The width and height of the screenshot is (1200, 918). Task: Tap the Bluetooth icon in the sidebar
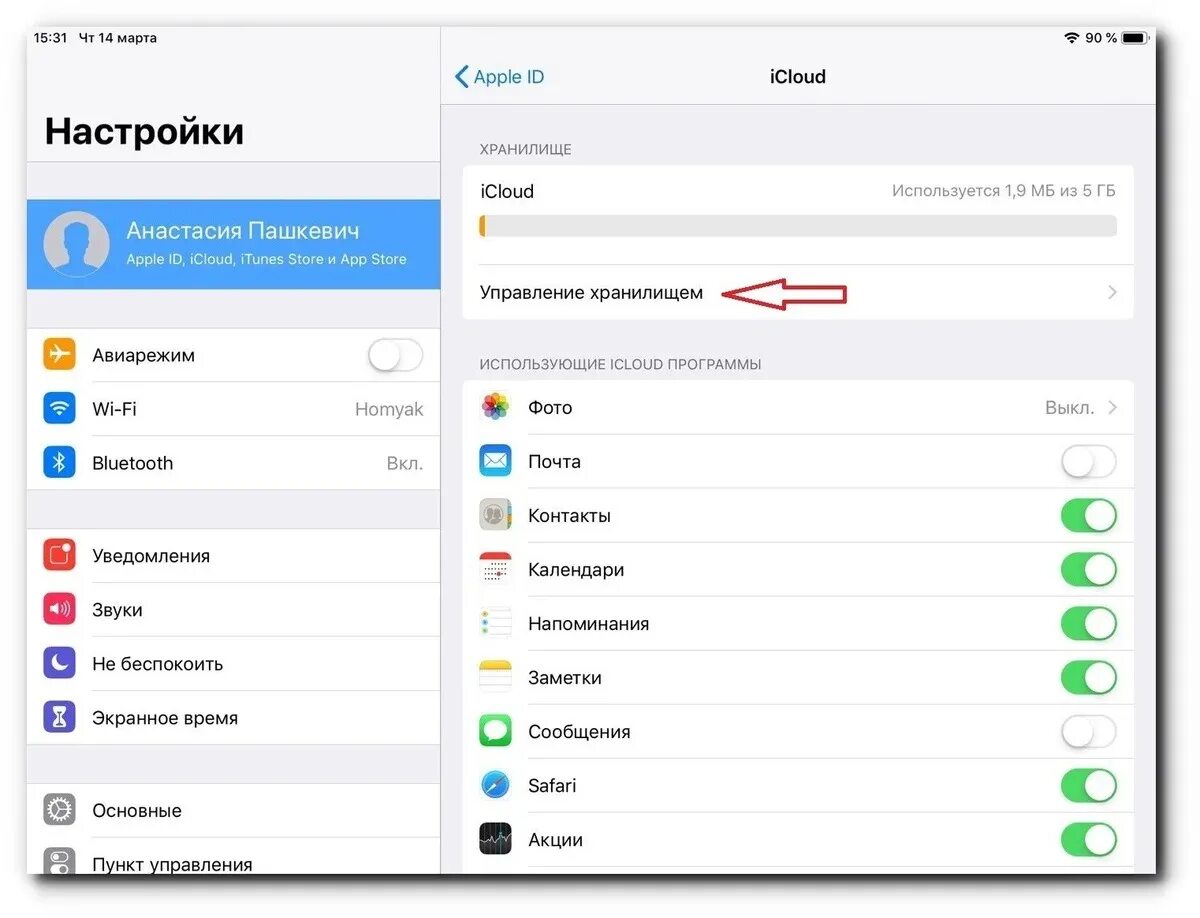coord(60,463)
